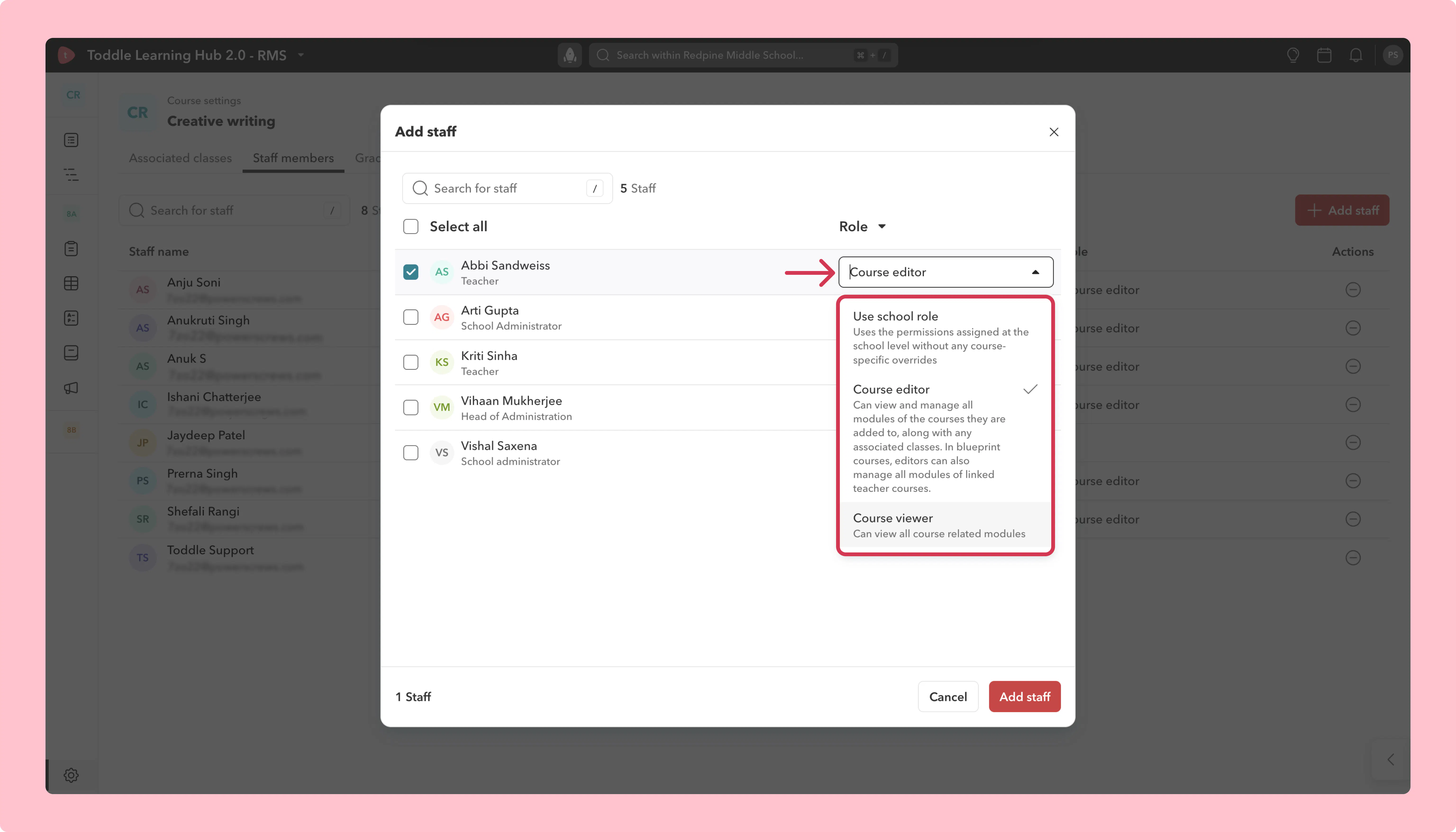
Task: Switch to the Staff members tab
Action: (293, 158)
